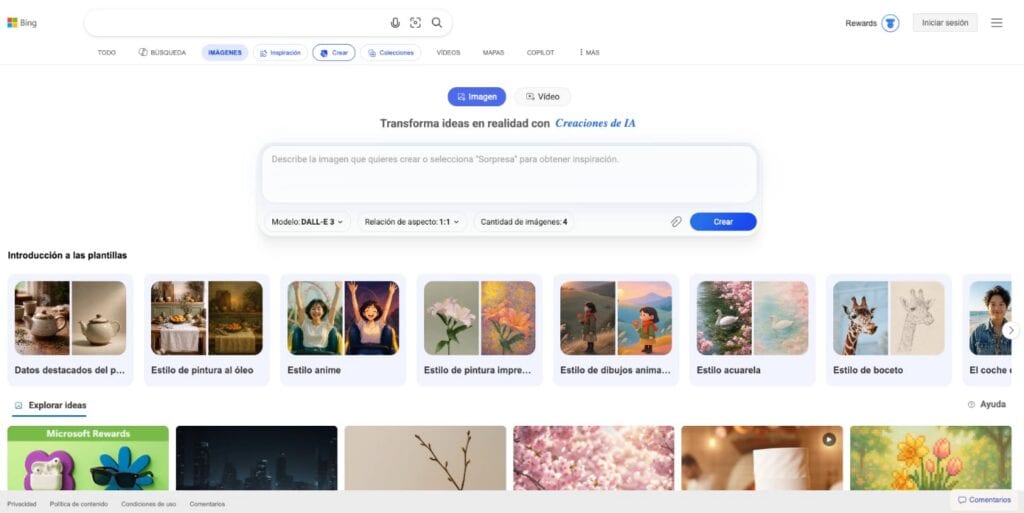Open the VÍDEOS tab
This screenshot has height=513, width=1024.
(x=448, y=53)
